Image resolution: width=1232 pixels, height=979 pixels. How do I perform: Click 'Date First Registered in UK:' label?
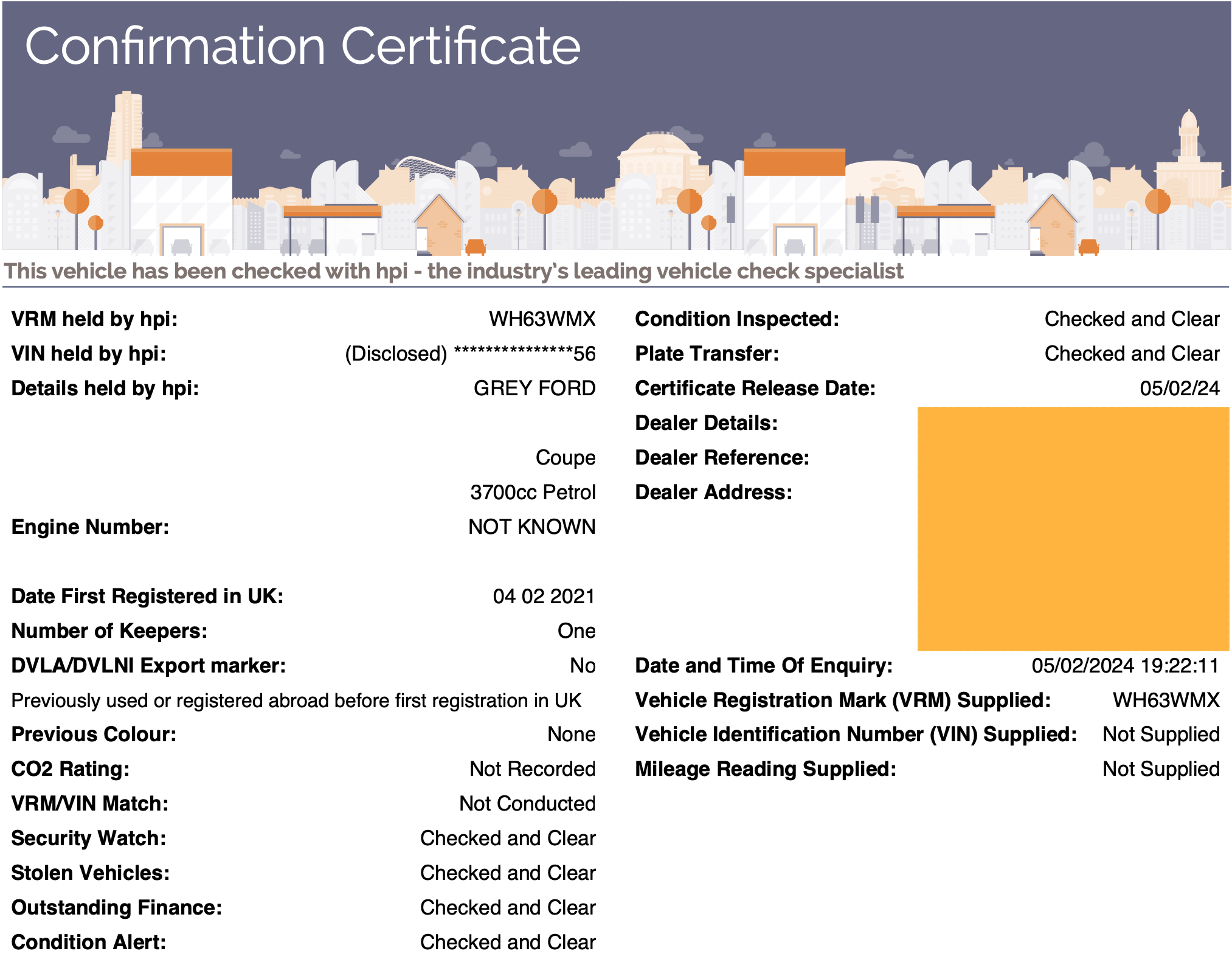[x=148, y=596]
